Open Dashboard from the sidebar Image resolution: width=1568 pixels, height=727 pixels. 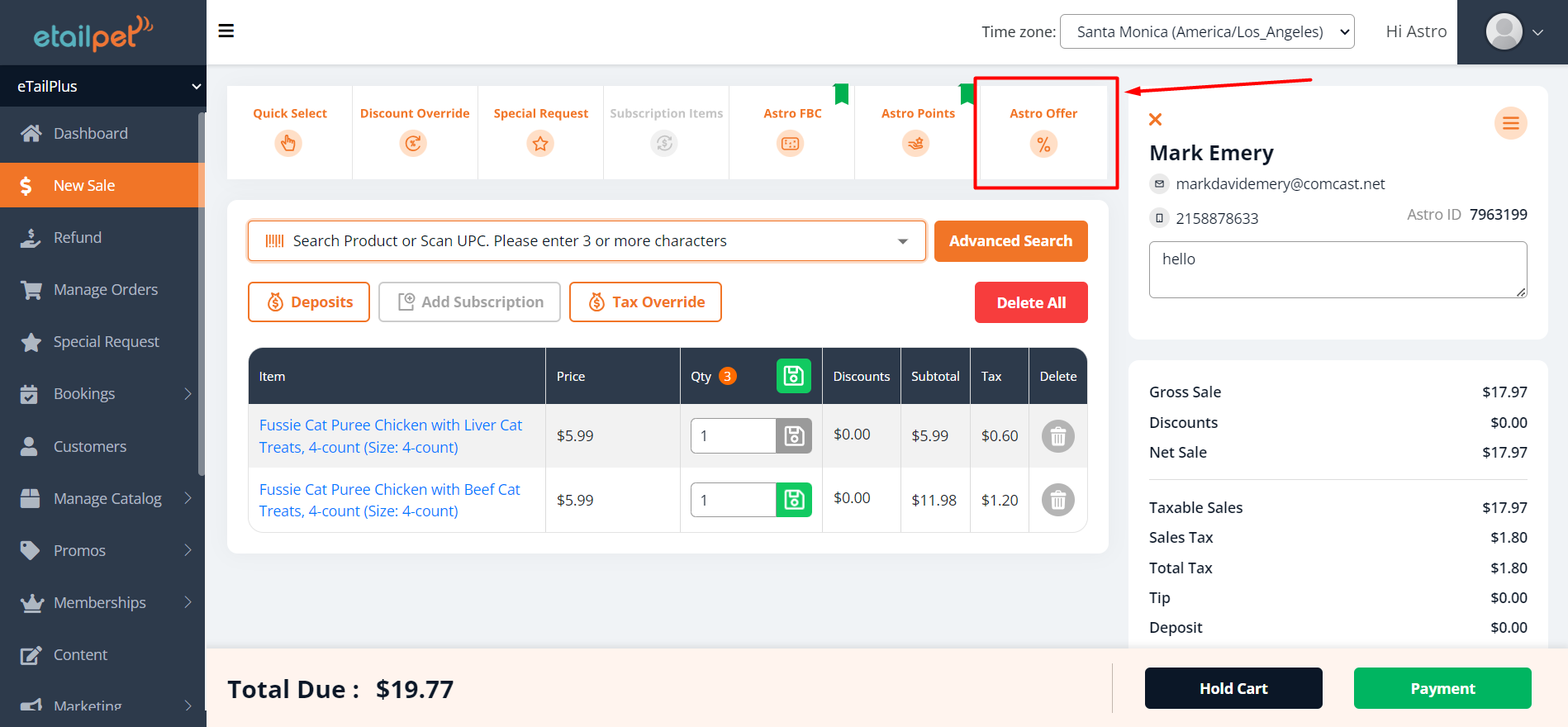90,134
